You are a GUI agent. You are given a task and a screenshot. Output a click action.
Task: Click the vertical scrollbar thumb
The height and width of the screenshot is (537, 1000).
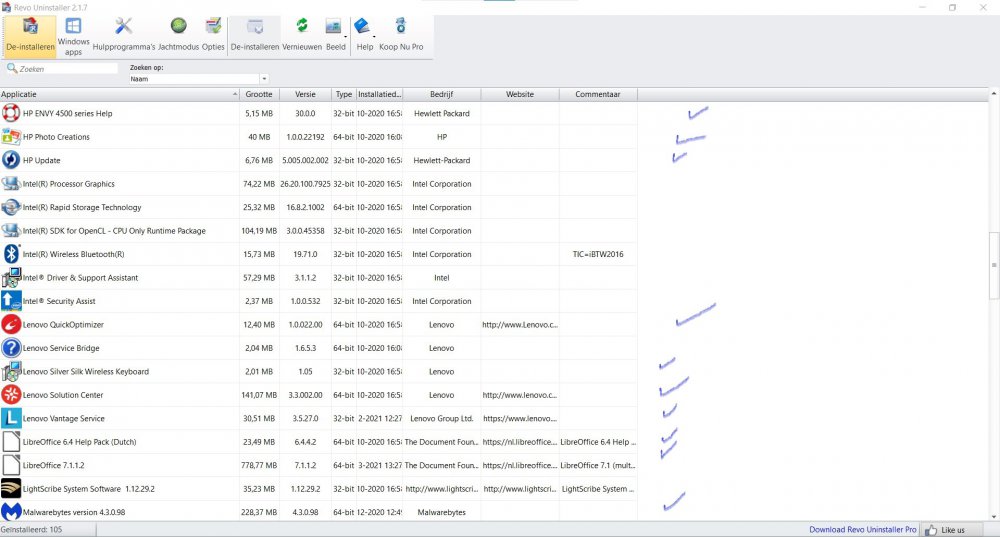pyautogui.click(x=994, y=265)
